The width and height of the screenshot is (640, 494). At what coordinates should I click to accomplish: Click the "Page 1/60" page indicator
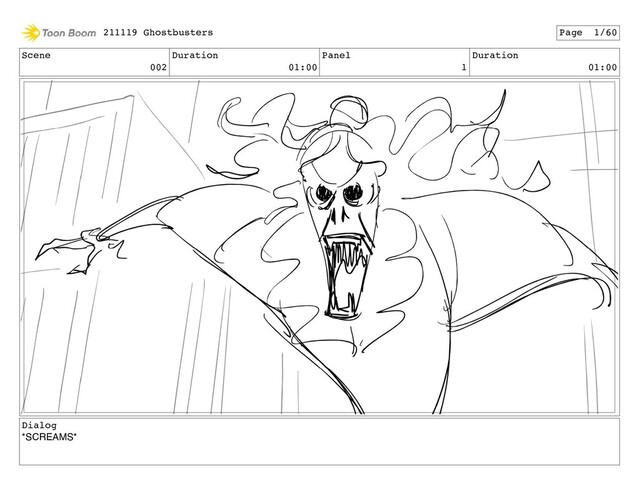(x=588, y=33)
